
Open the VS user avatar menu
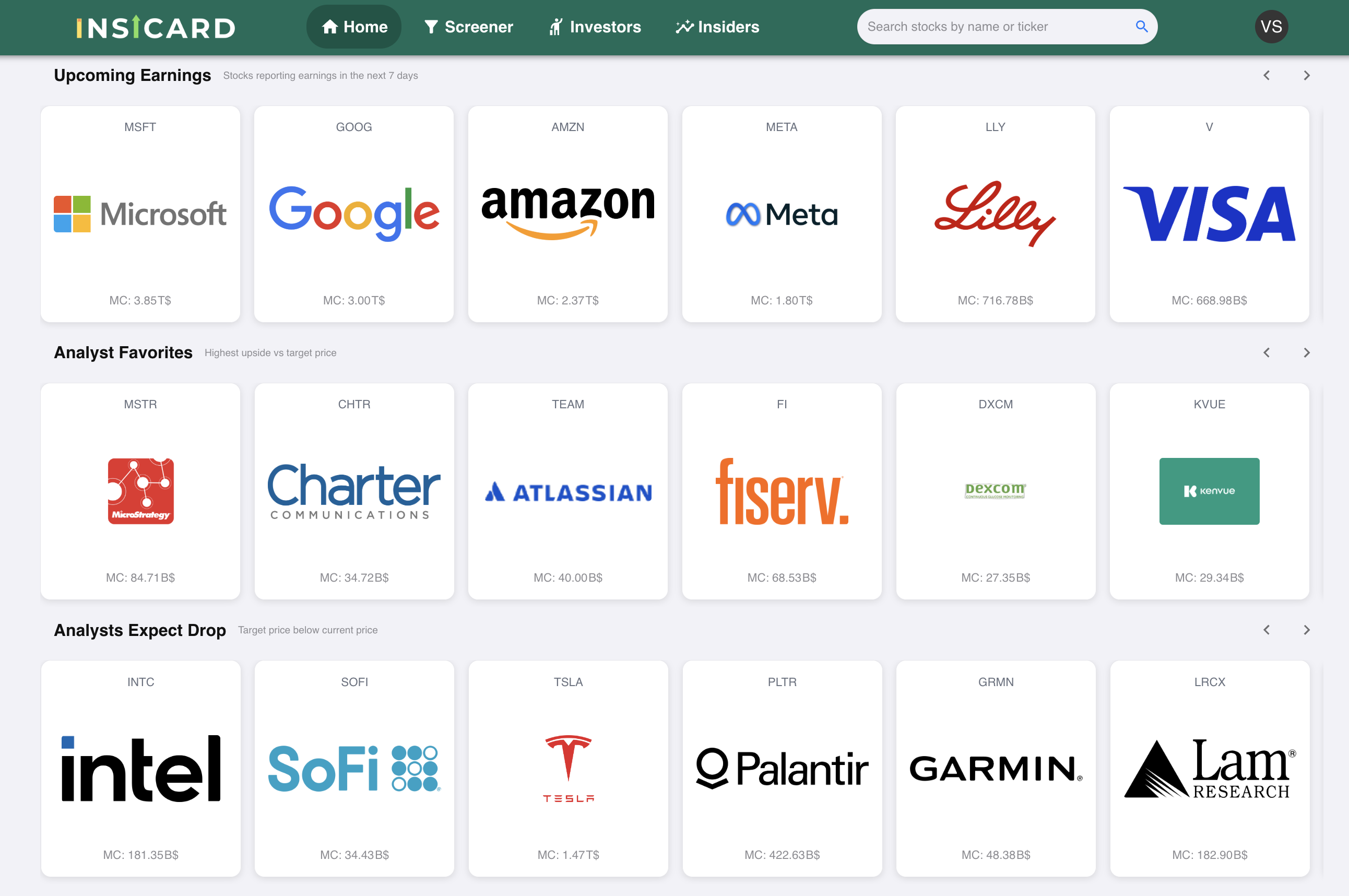tap(1271, 27)
